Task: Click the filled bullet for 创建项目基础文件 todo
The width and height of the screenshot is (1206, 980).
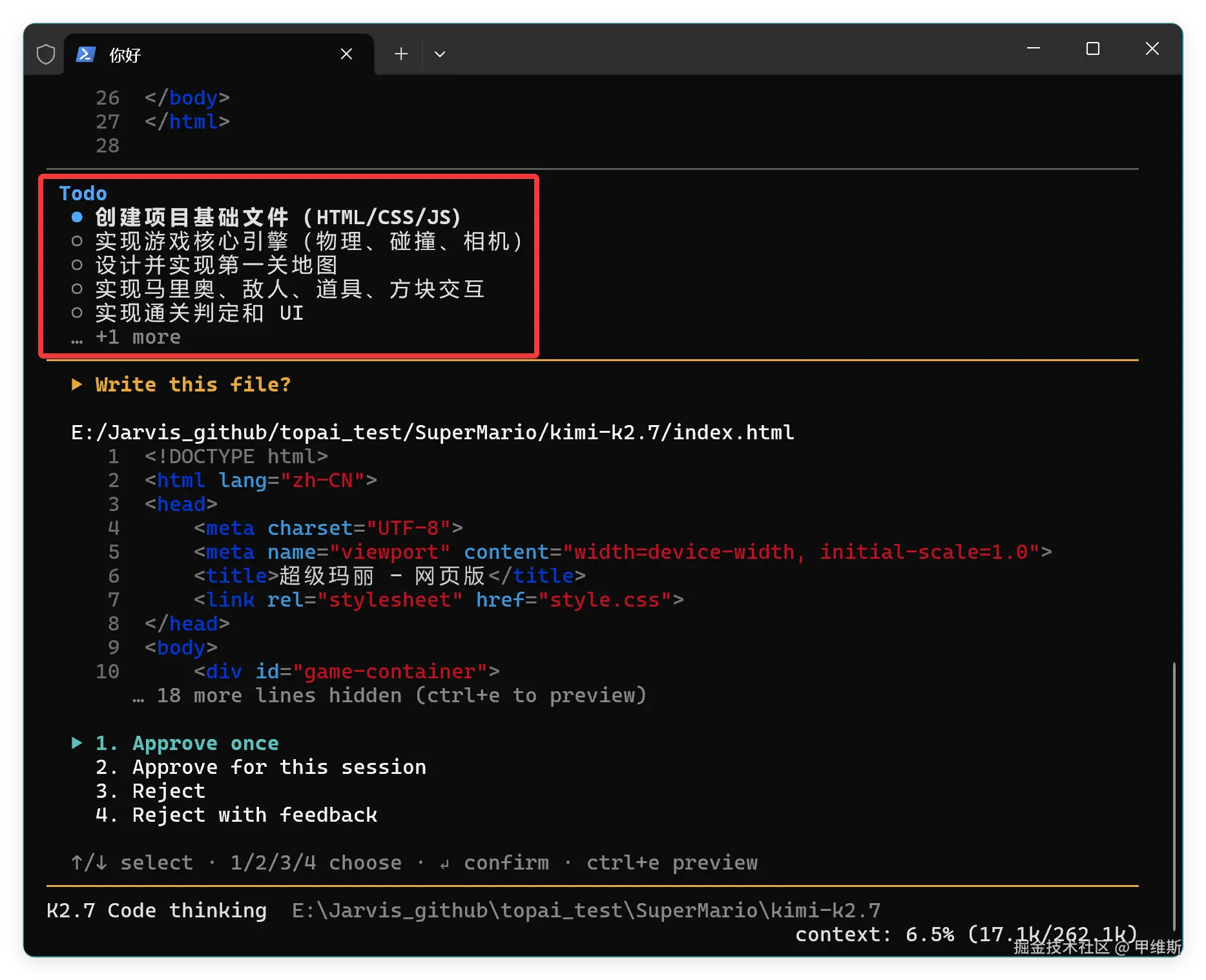Action: pyautogui.click(x=77, y=217)
